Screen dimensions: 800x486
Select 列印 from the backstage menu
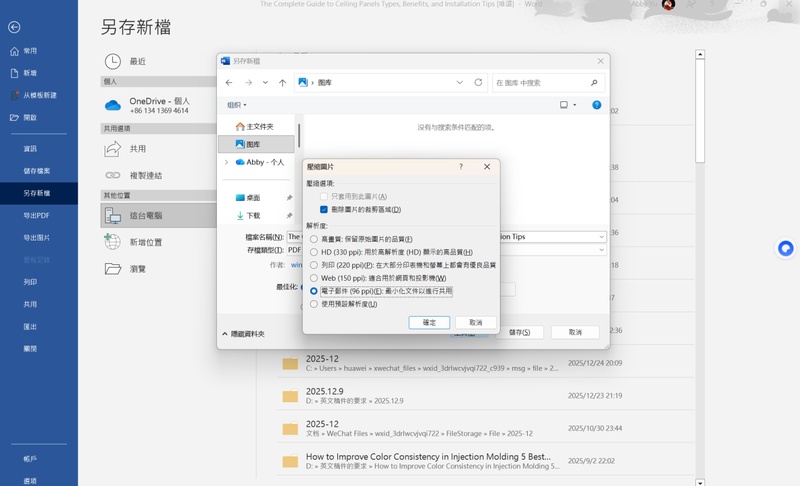30,282
